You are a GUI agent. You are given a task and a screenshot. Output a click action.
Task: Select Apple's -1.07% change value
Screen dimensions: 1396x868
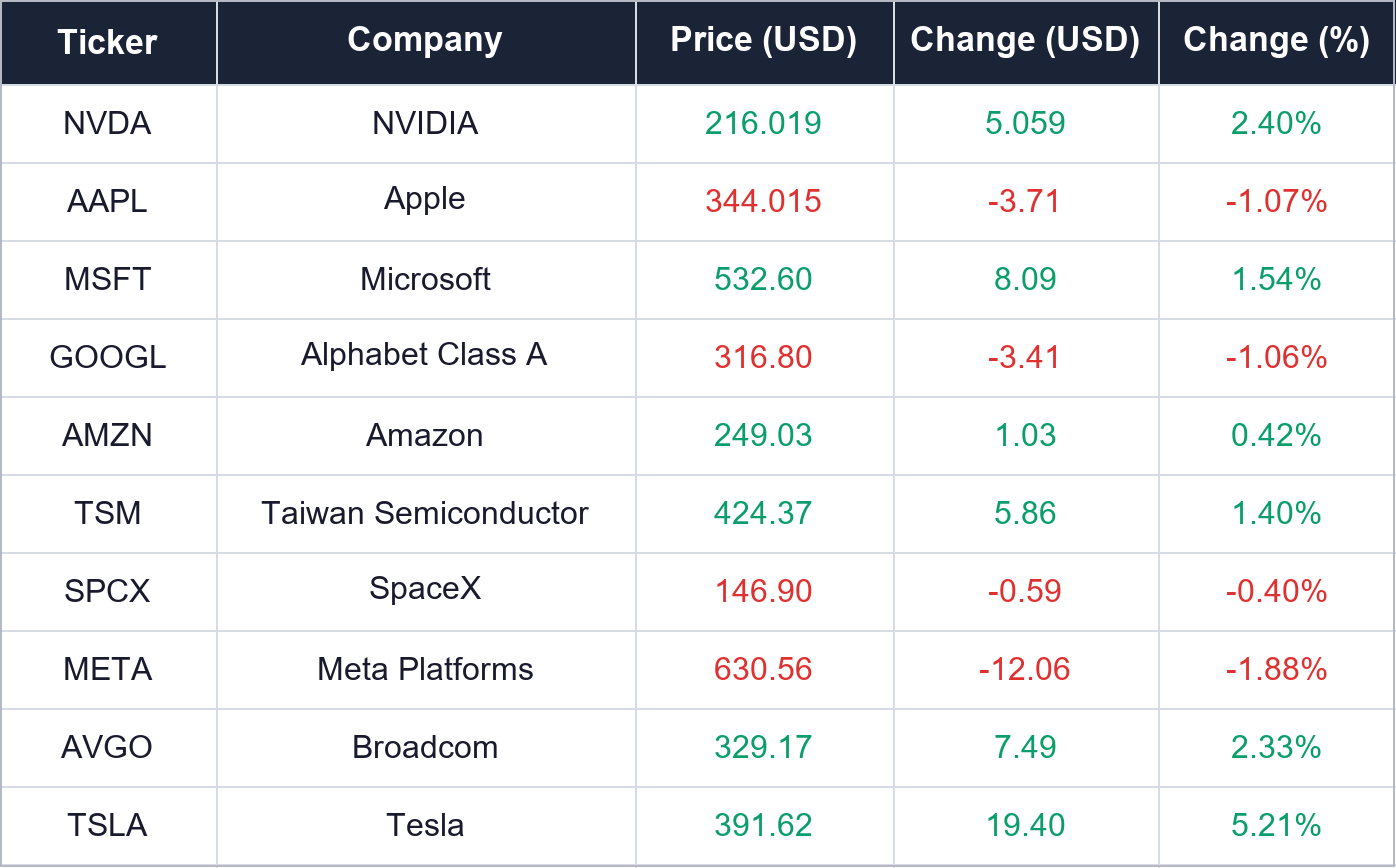tap(1277, 201)
